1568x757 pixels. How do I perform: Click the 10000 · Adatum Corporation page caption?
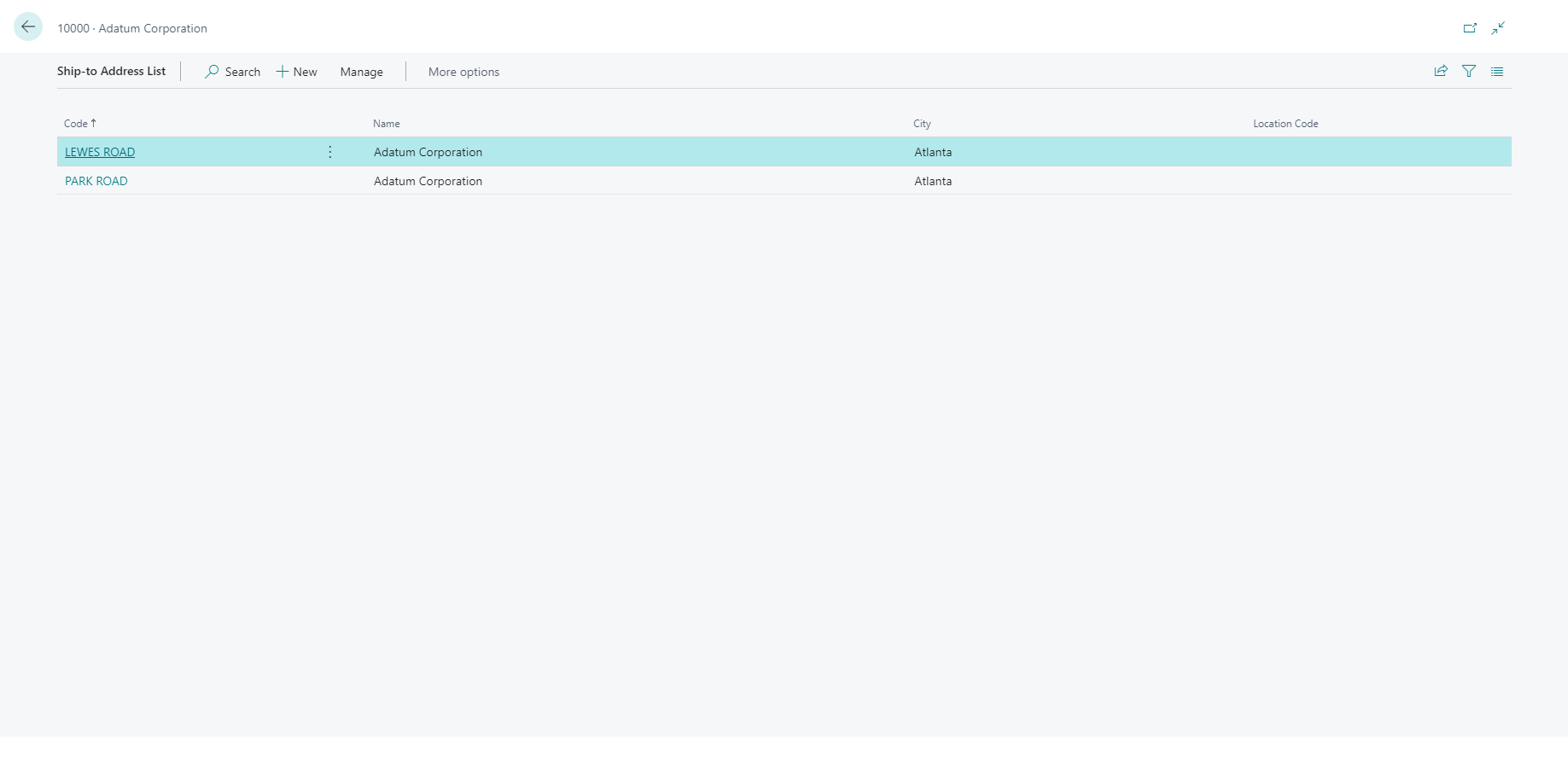tap(132, 28)
